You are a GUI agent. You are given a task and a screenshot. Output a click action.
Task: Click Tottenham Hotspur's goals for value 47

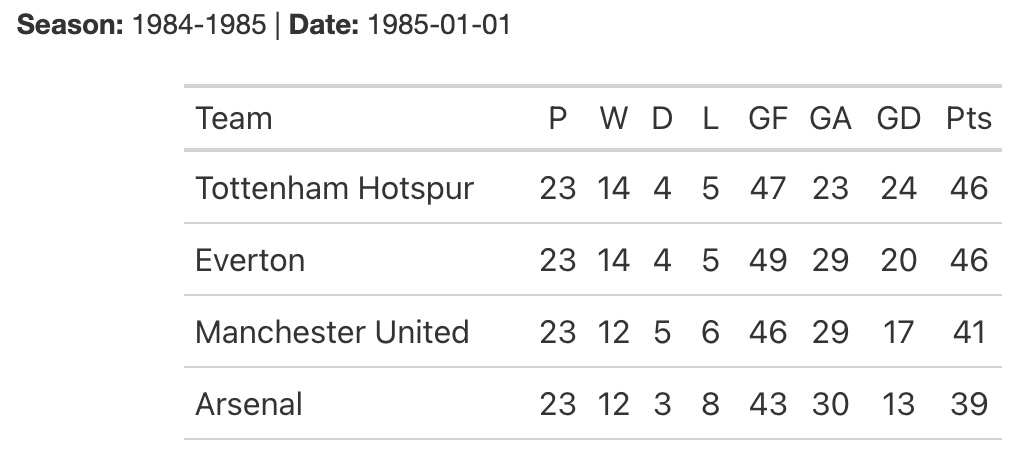coord(768,188)
